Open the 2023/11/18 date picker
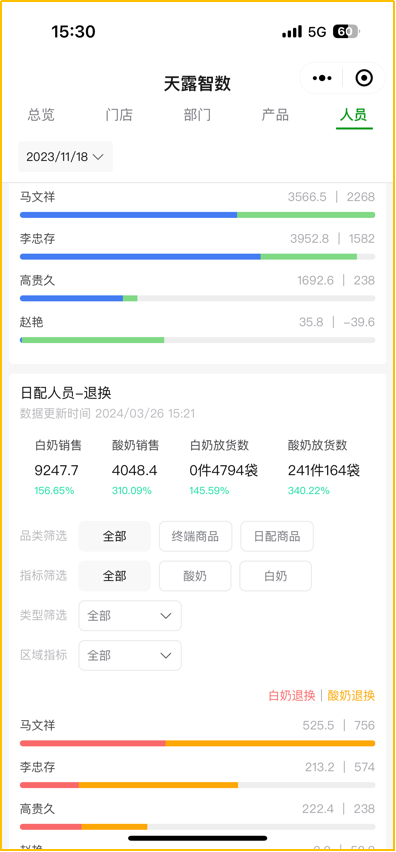 pyautogui.click(x=65, y=157)
